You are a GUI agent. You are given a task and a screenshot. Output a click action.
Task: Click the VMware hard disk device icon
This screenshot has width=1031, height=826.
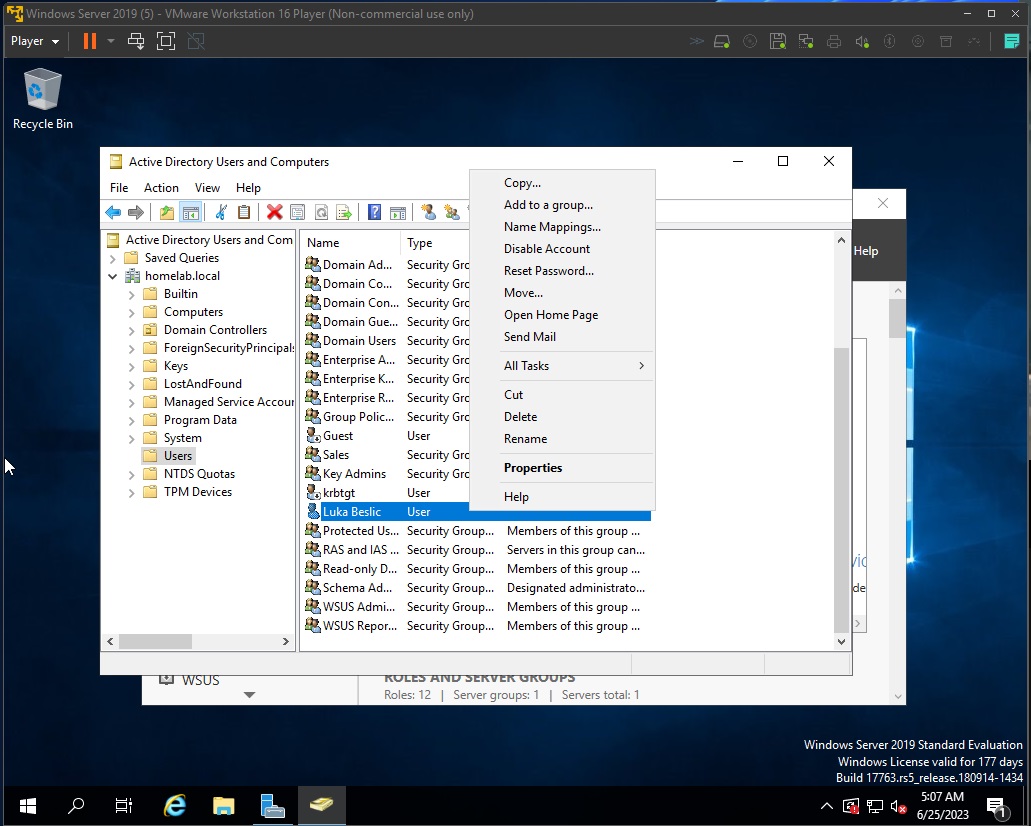[x=722, y=41]
